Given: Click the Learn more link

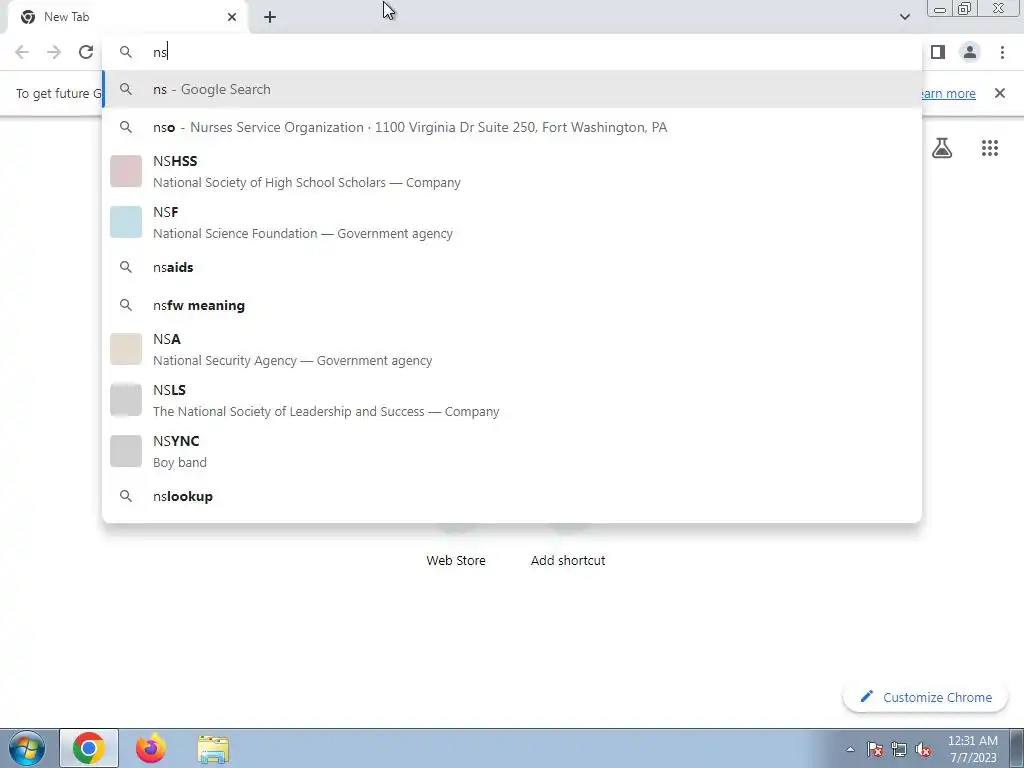Looking at the screenshot, I should coord(948,93).
